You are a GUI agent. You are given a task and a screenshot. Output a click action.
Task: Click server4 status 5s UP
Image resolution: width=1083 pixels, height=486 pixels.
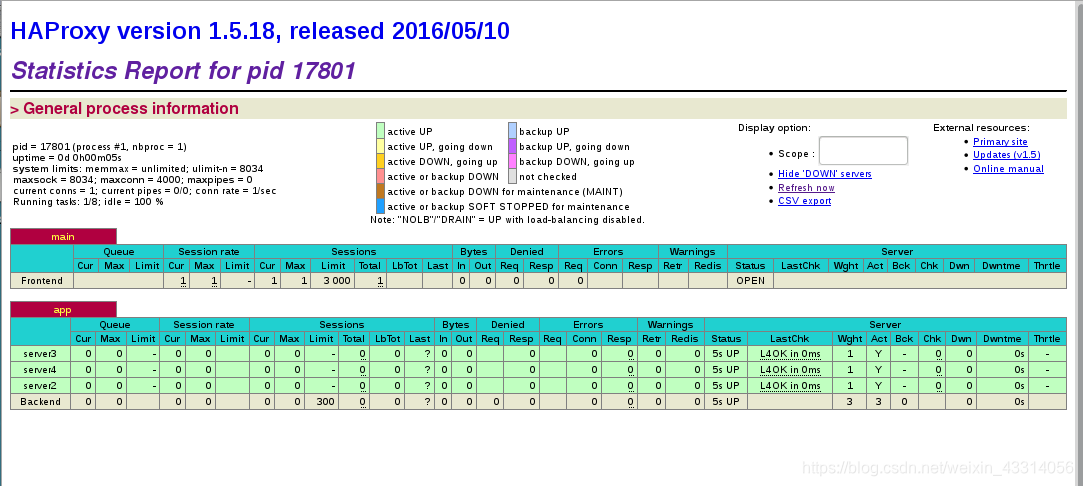coord(725,369)
